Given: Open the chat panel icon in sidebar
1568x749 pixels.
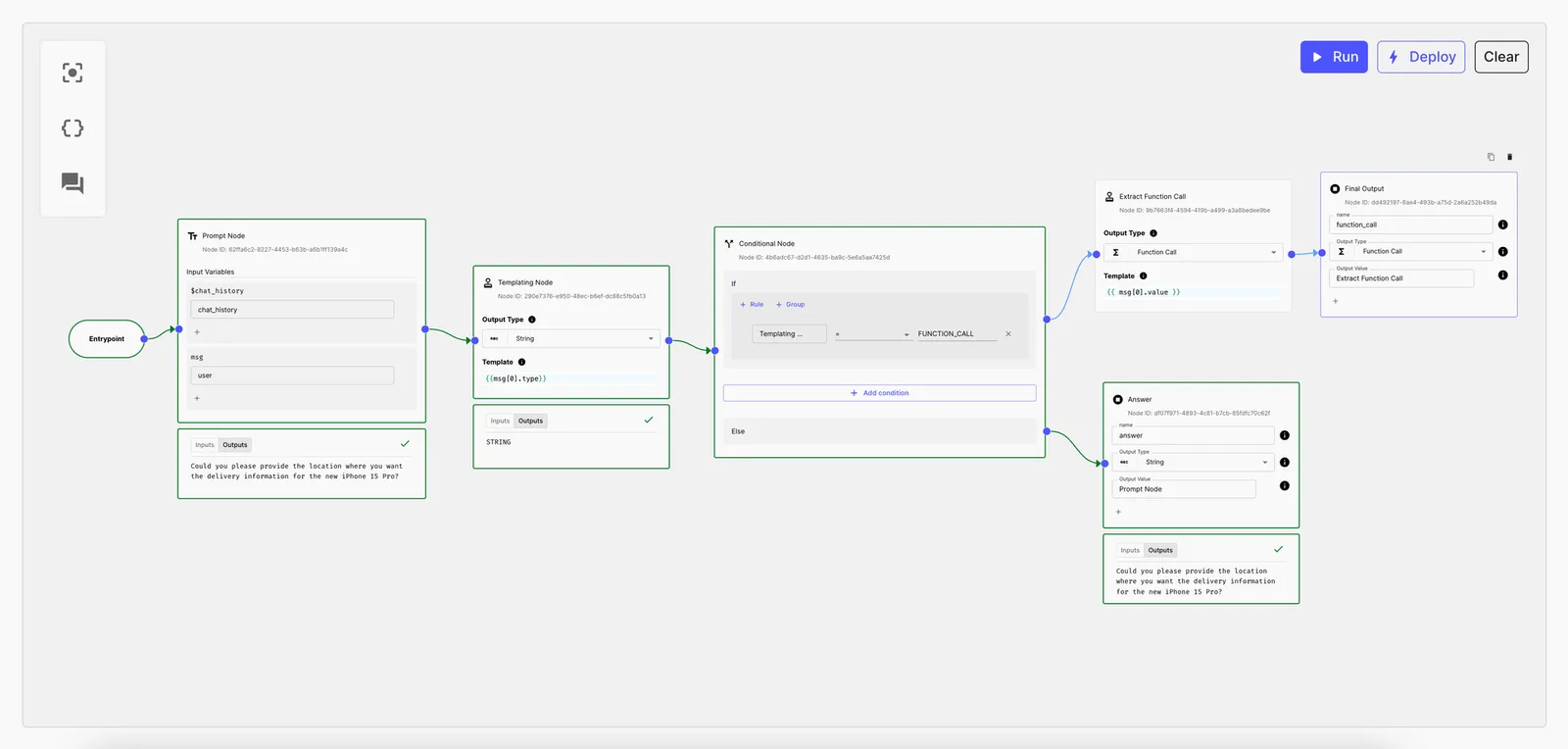Looking at the screenshot, I should pyautogui.click(x=73, y=183).
